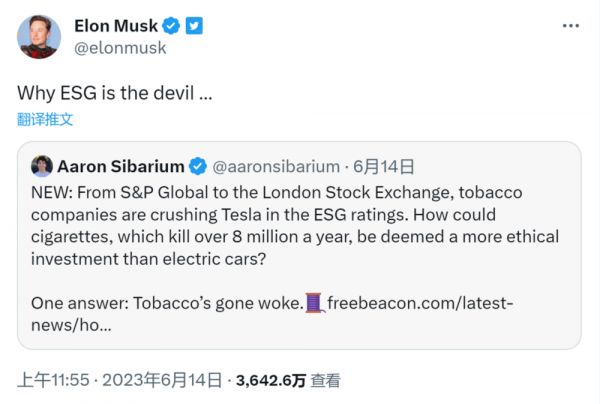Viewport: 600px width, 404px height.
Task: Click the 查看 views label
Action: [x=325, y=380]
